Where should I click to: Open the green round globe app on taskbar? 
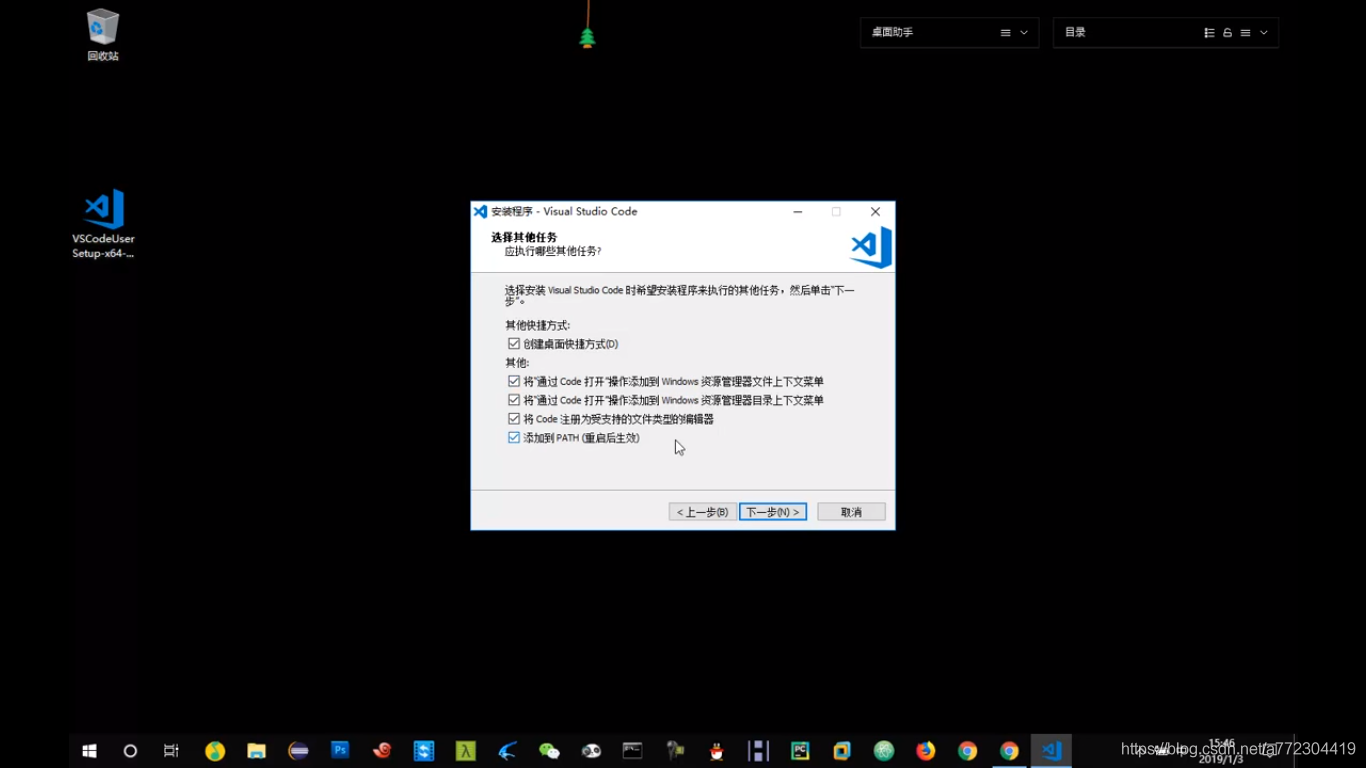pyautogui.click(x=884, y=751)
